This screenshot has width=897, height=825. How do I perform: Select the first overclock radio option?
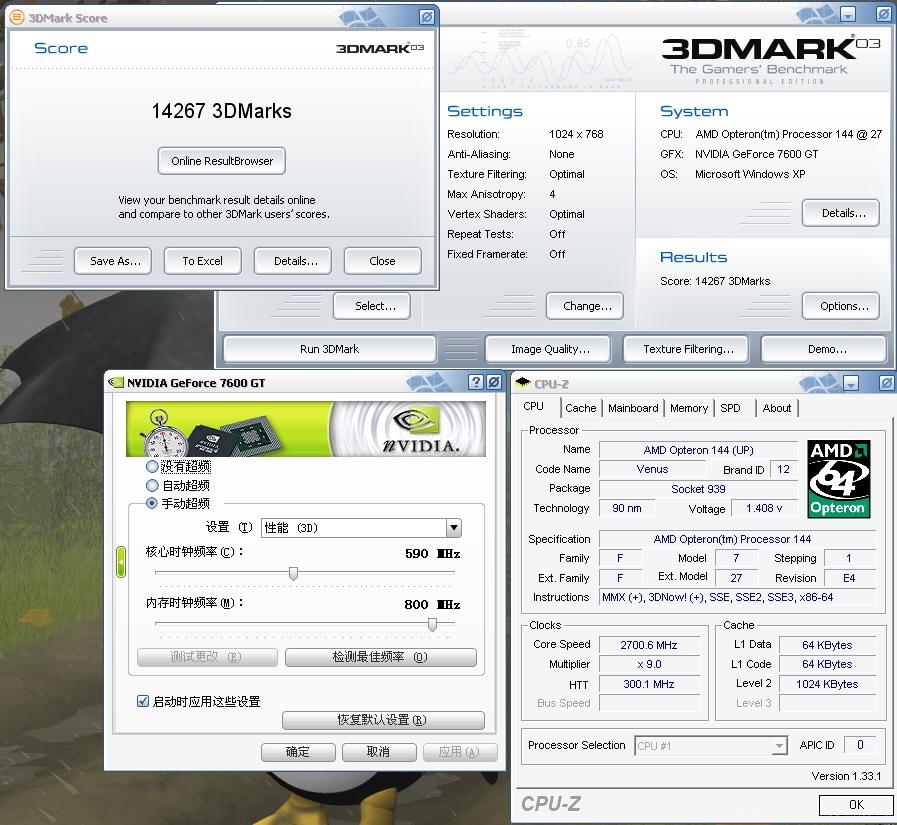[152, 466]
